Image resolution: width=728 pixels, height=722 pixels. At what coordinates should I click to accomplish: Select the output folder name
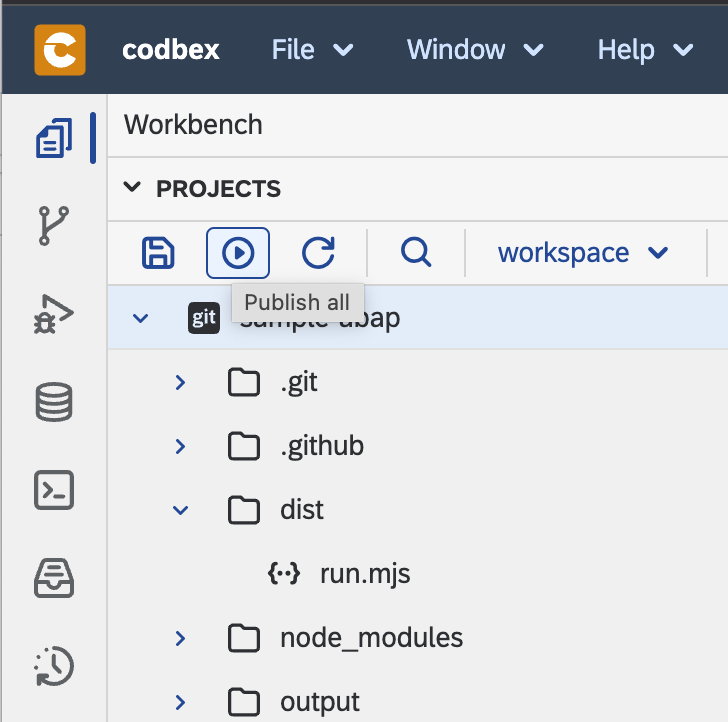point(320,702)
